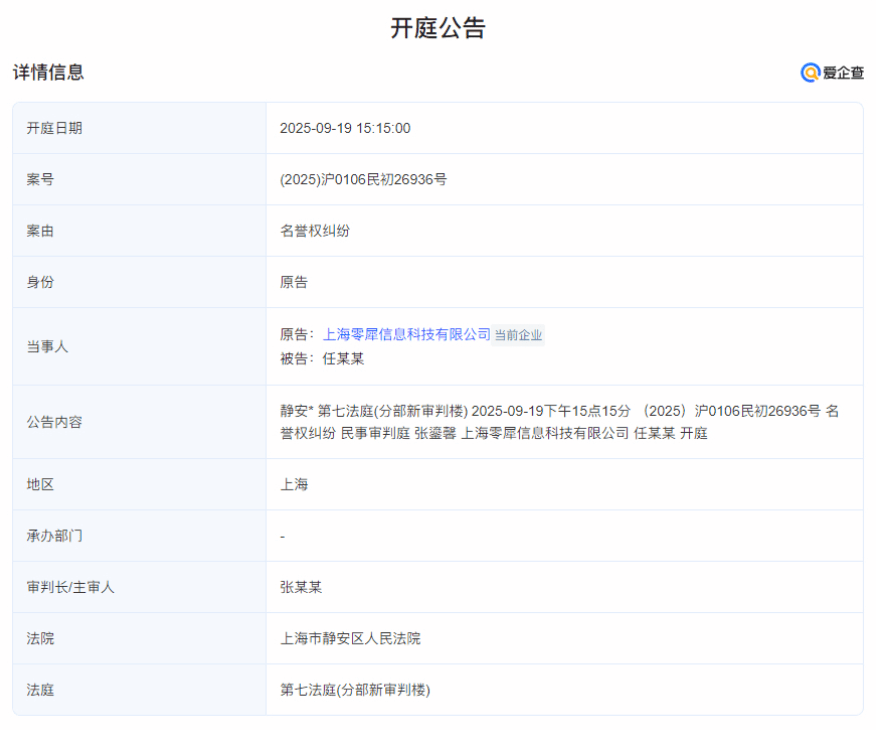
Task: Click the presiding judge name 张某某
Action: pos(301,588)
